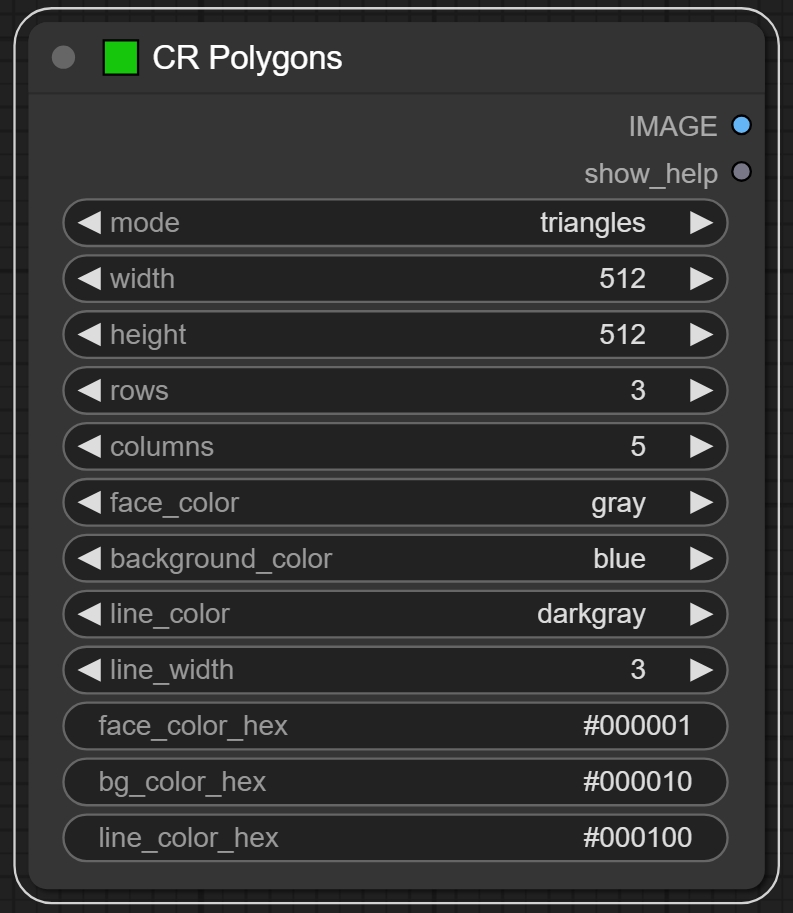Switch mode to next option with right arrow

pyautogui.click(x=701, y=222)
